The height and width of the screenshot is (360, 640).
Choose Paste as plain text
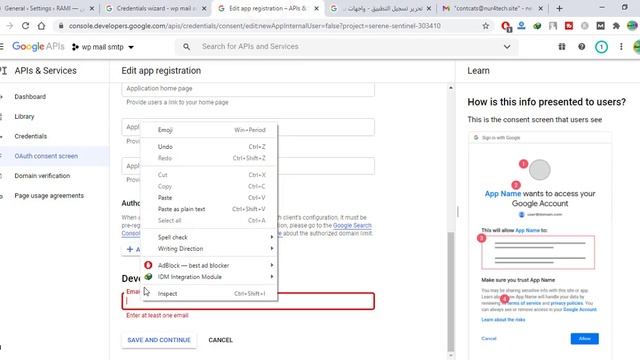(209, 209)
